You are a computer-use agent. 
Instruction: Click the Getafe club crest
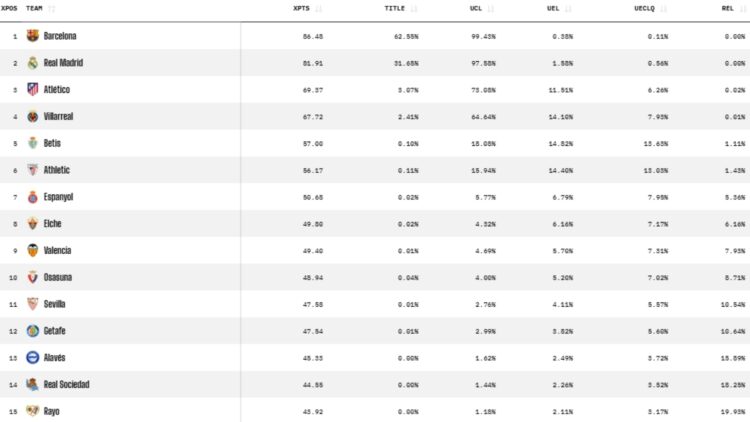coord(33,331)
